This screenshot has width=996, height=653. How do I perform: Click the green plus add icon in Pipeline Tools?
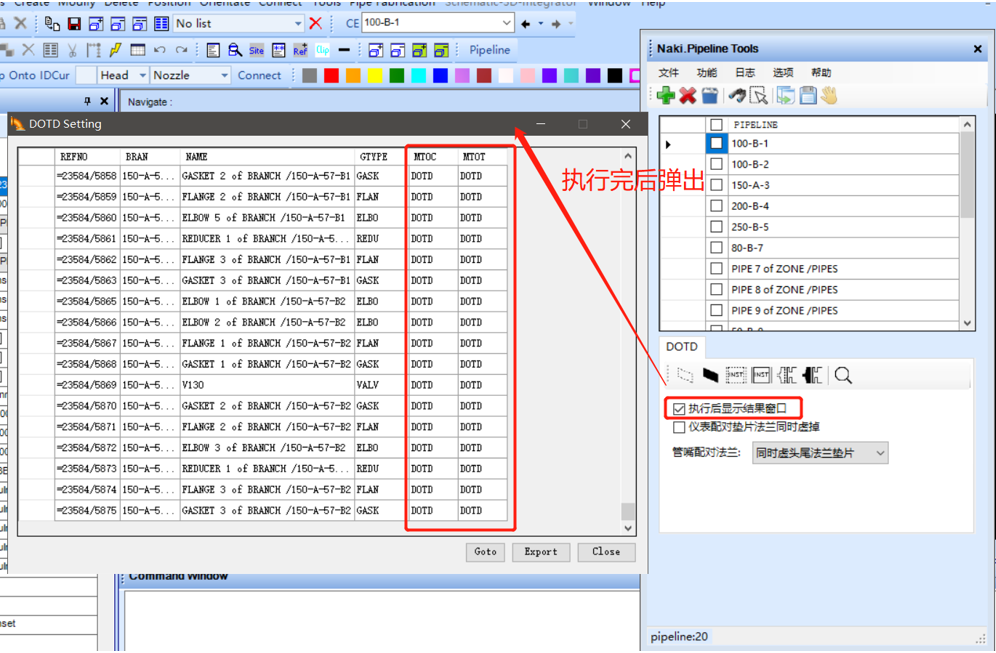point(666,95)
